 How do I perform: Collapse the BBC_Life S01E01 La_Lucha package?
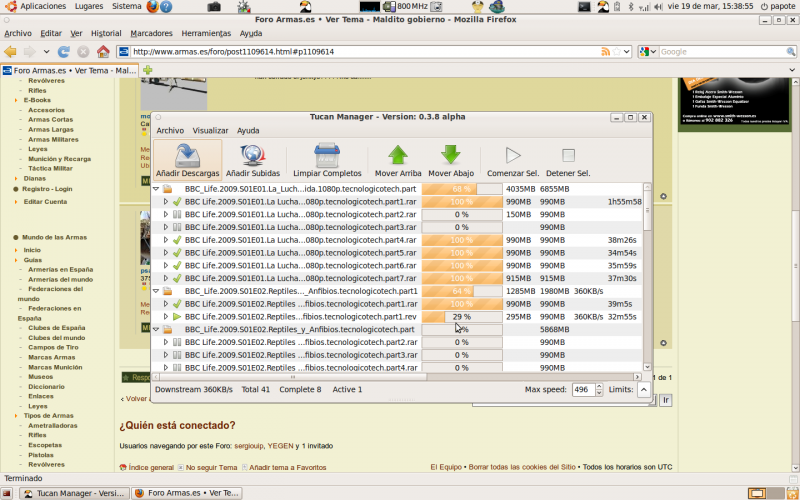tap(155, 188)
